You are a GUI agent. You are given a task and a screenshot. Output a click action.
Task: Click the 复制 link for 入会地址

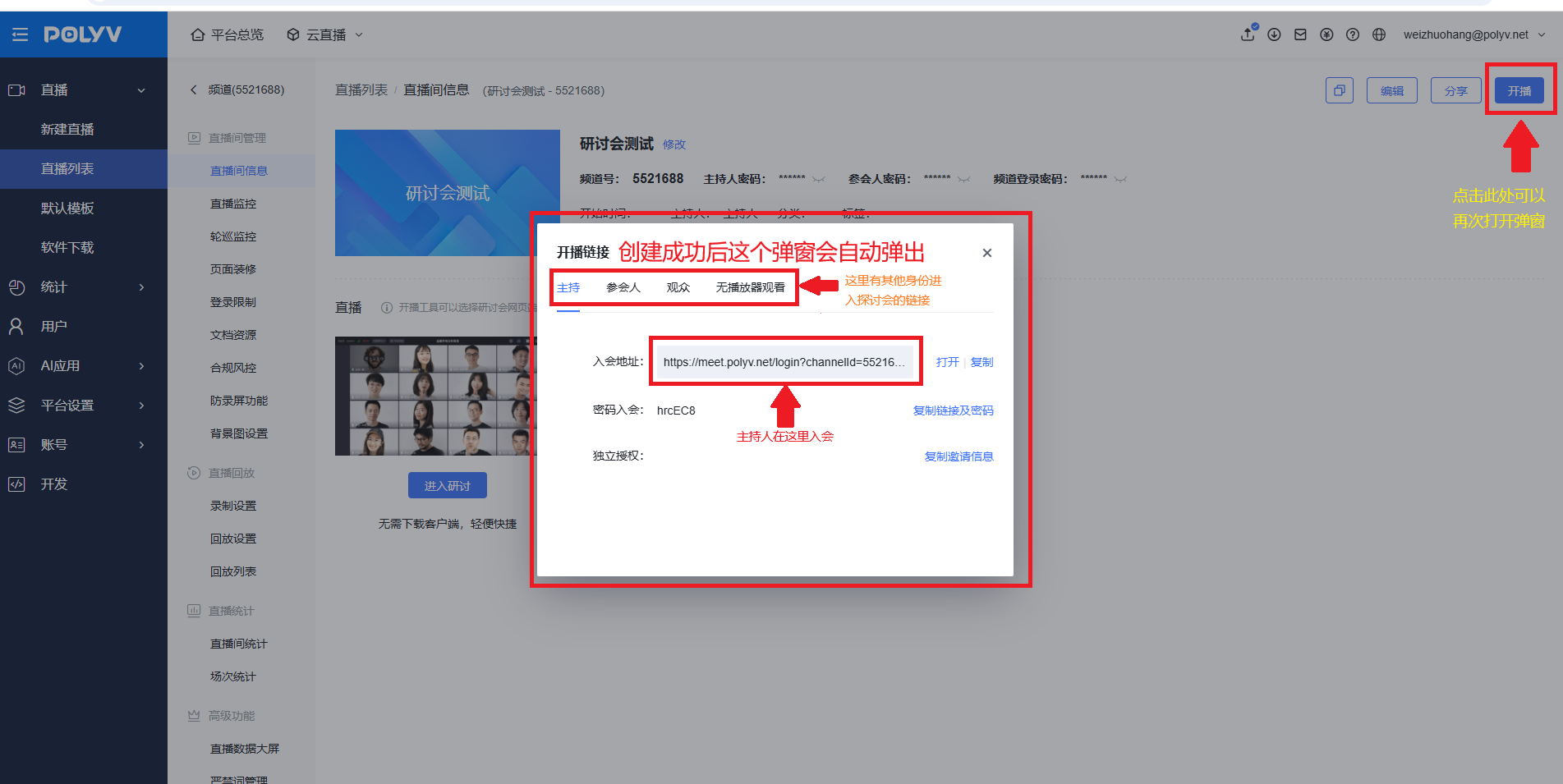coord(982,362)
